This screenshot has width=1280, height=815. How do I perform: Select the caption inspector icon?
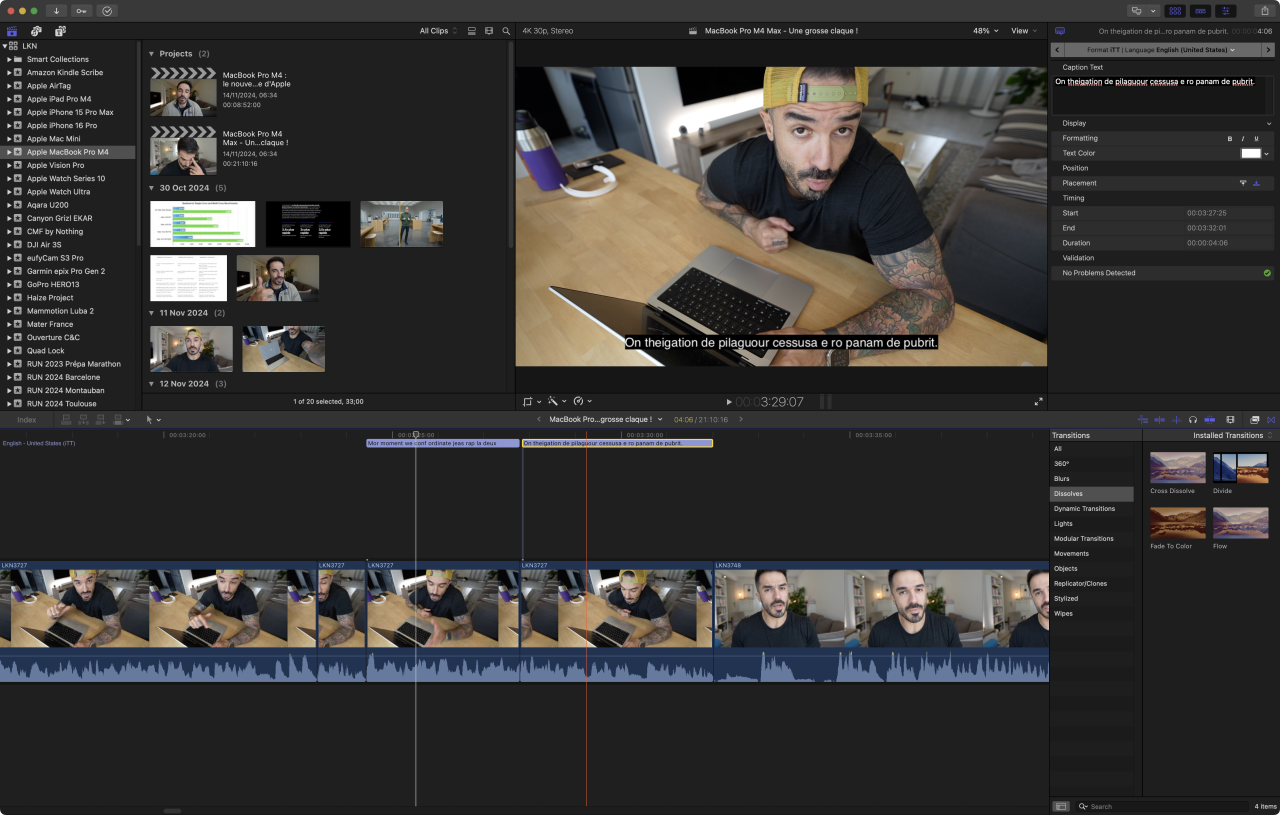point(1060,31)
